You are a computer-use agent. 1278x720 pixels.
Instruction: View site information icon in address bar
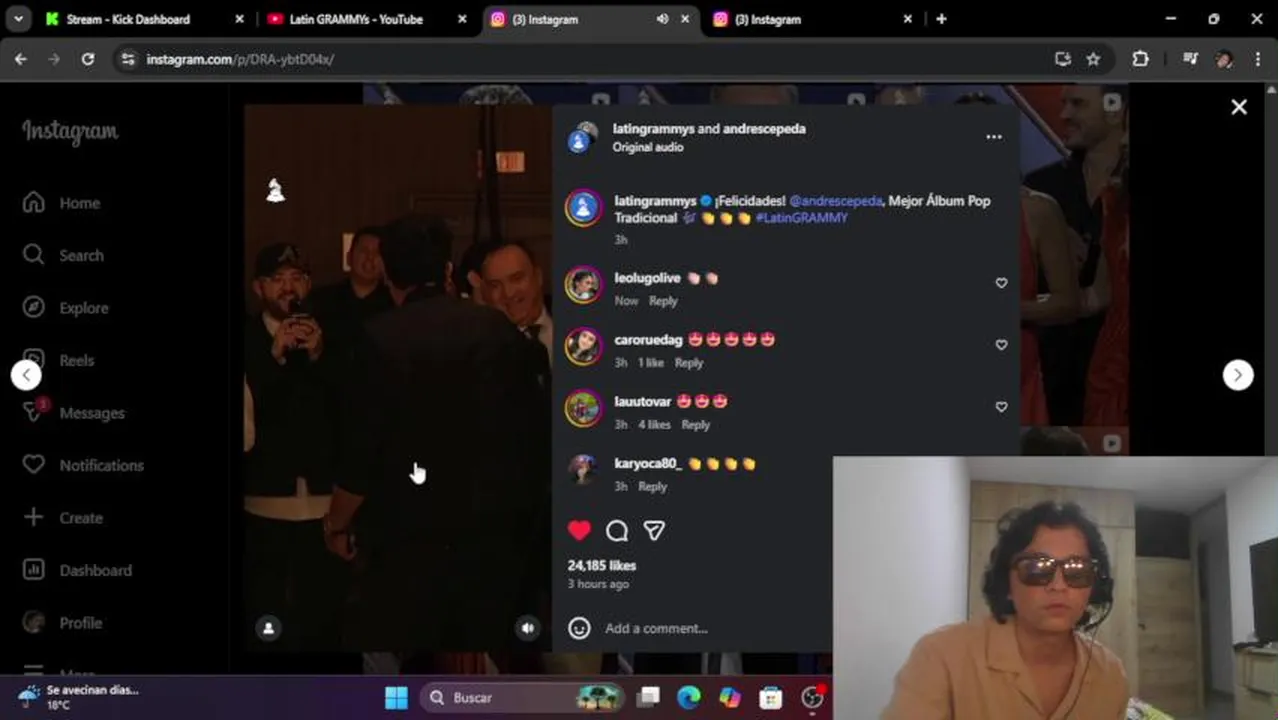pos(127,59)
